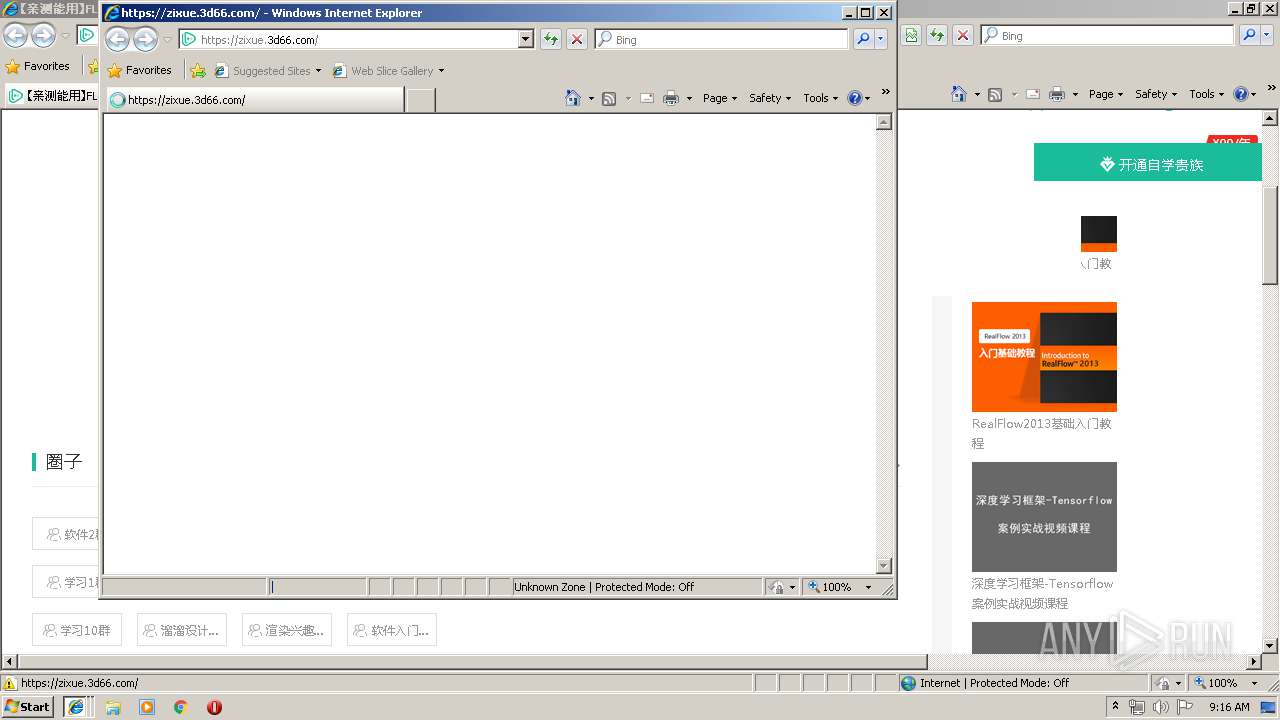Show hidden icons arrow in system tray

click(x=1115, y=707)
